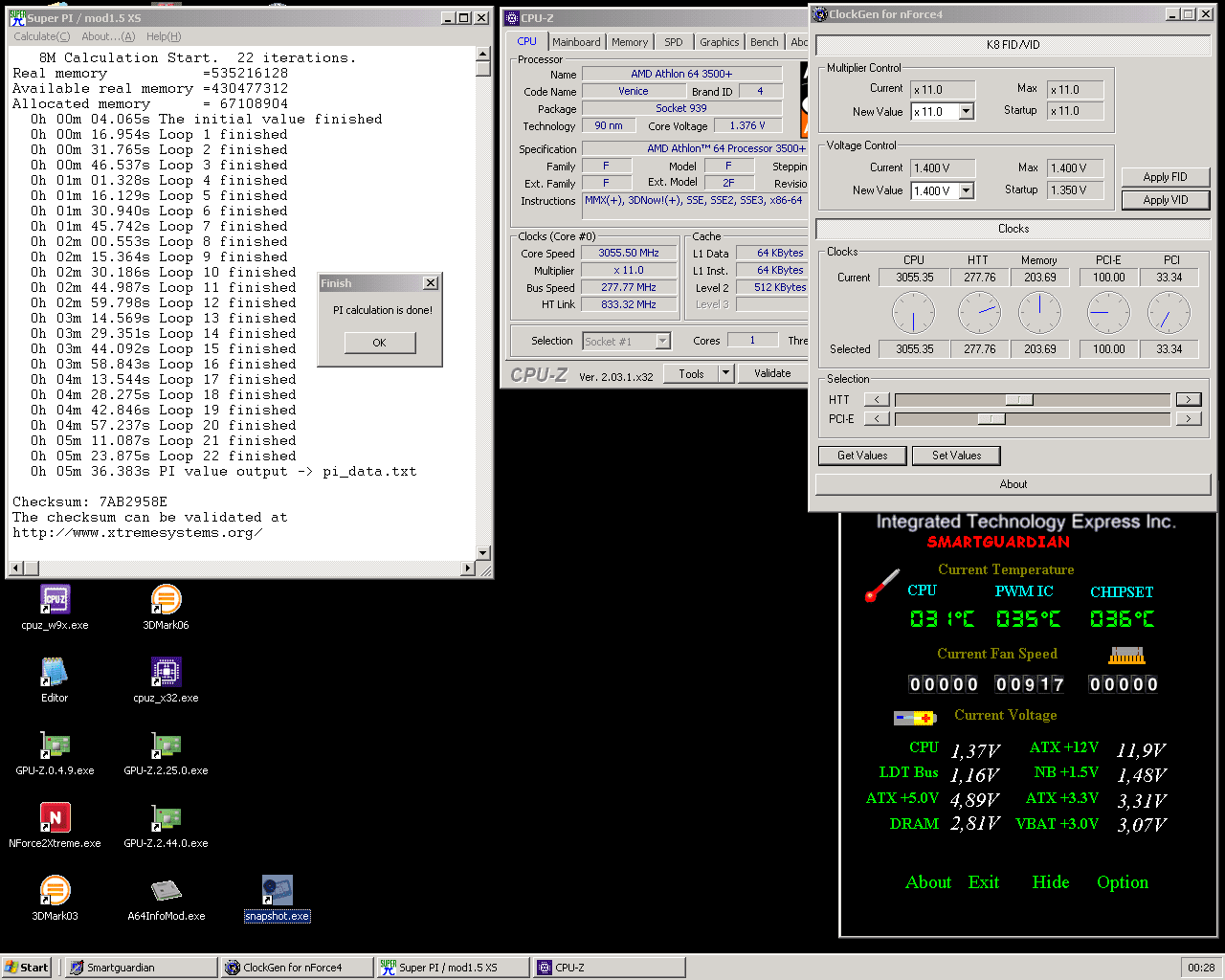Click the PCI-E slider thumb in ClockGen

(991, 418)
